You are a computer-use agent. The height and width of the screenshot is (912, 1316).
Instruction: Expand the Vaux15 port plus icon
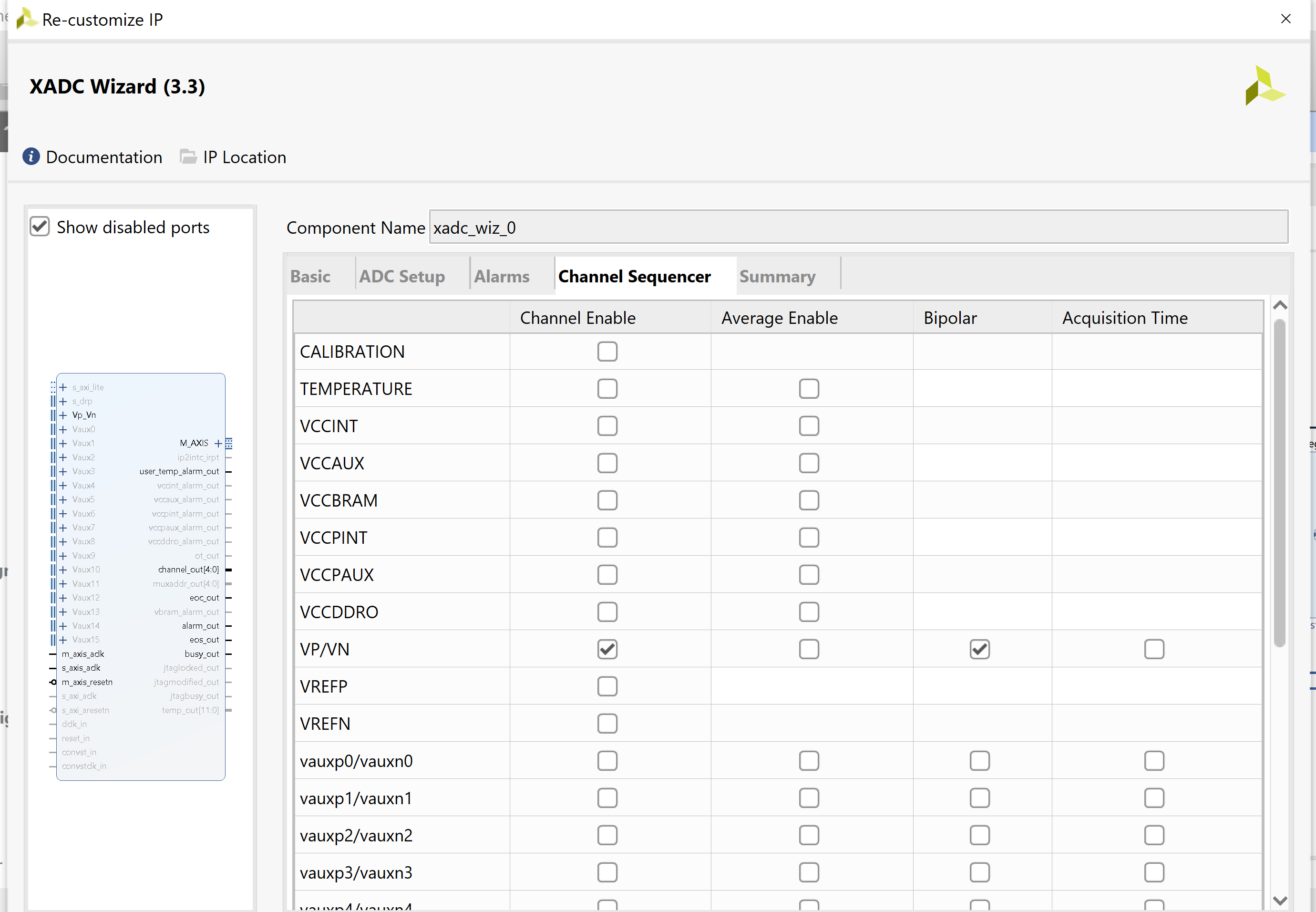63,640
